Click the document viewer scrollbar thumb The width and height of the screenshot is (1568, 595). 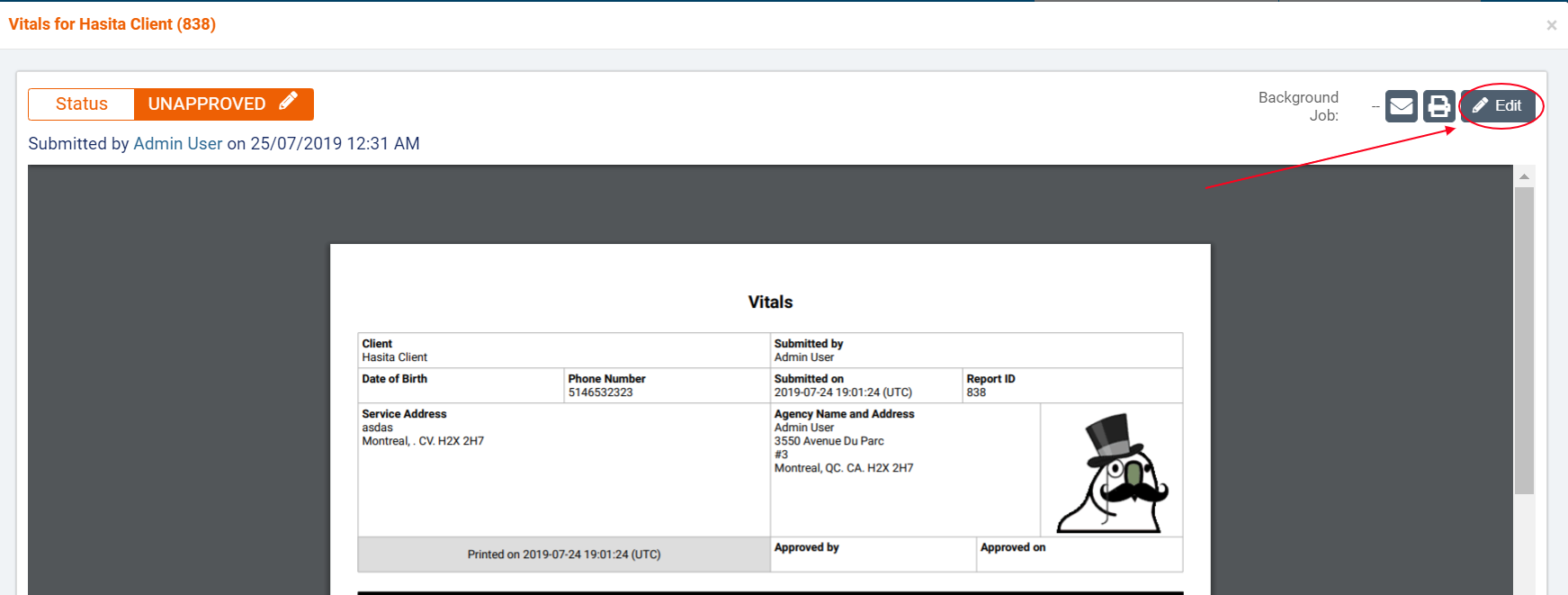coord(1524,340)
